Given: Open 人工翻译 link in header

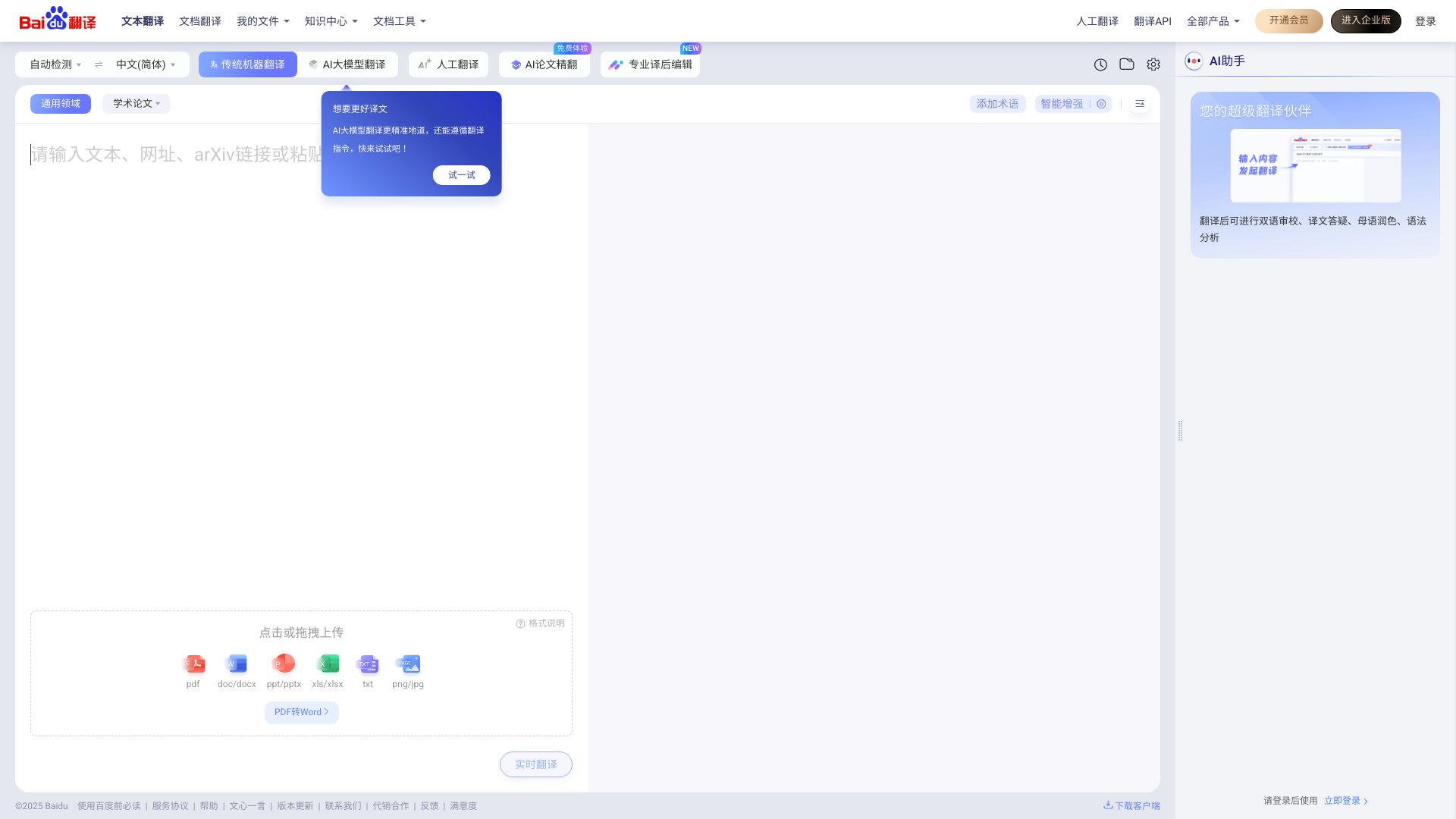Looking at the screenshot, I should point(1097,21).
